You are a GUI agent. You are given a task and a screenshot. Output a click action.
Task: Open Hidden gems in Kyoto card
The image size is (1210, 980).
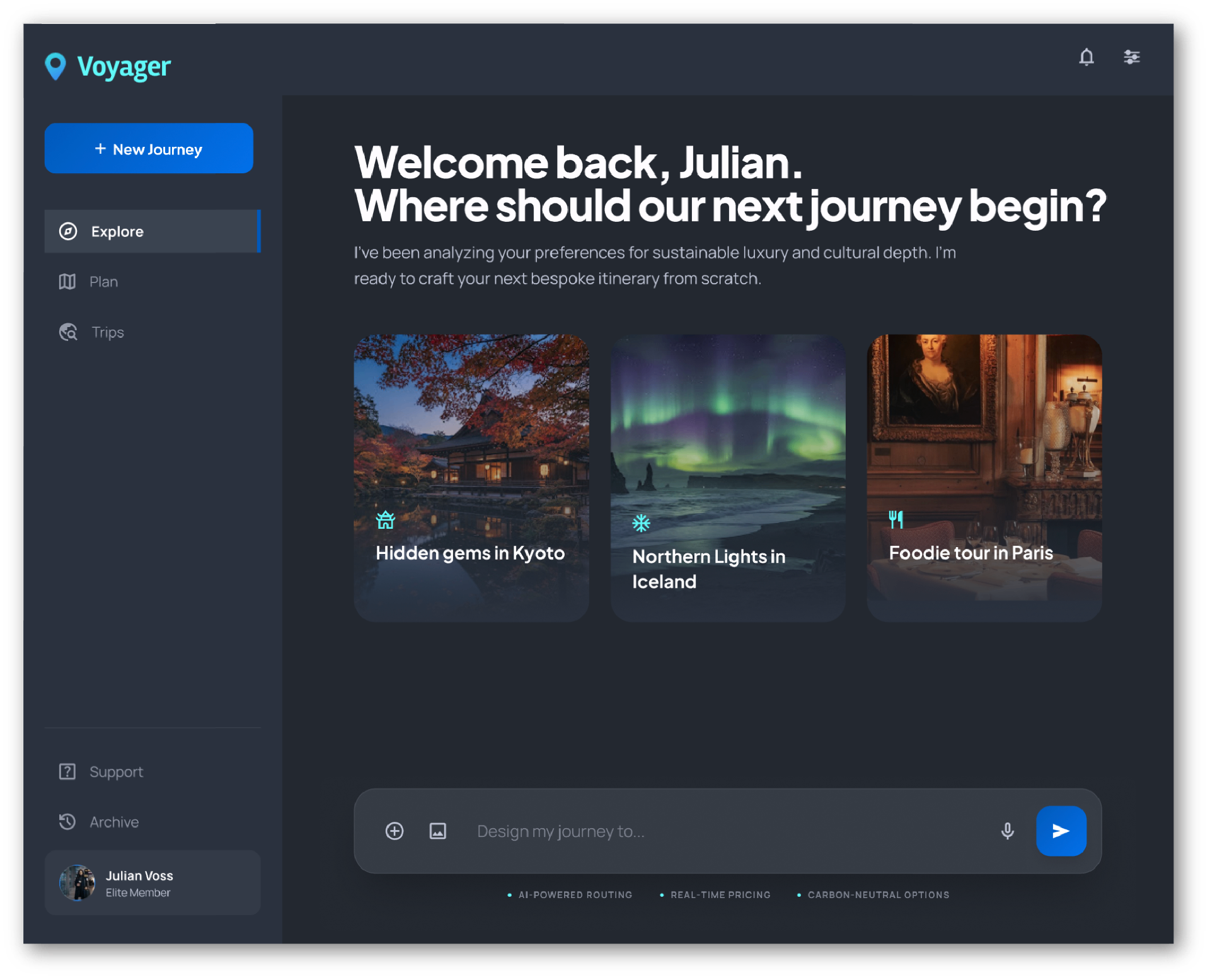pos(471,478)
